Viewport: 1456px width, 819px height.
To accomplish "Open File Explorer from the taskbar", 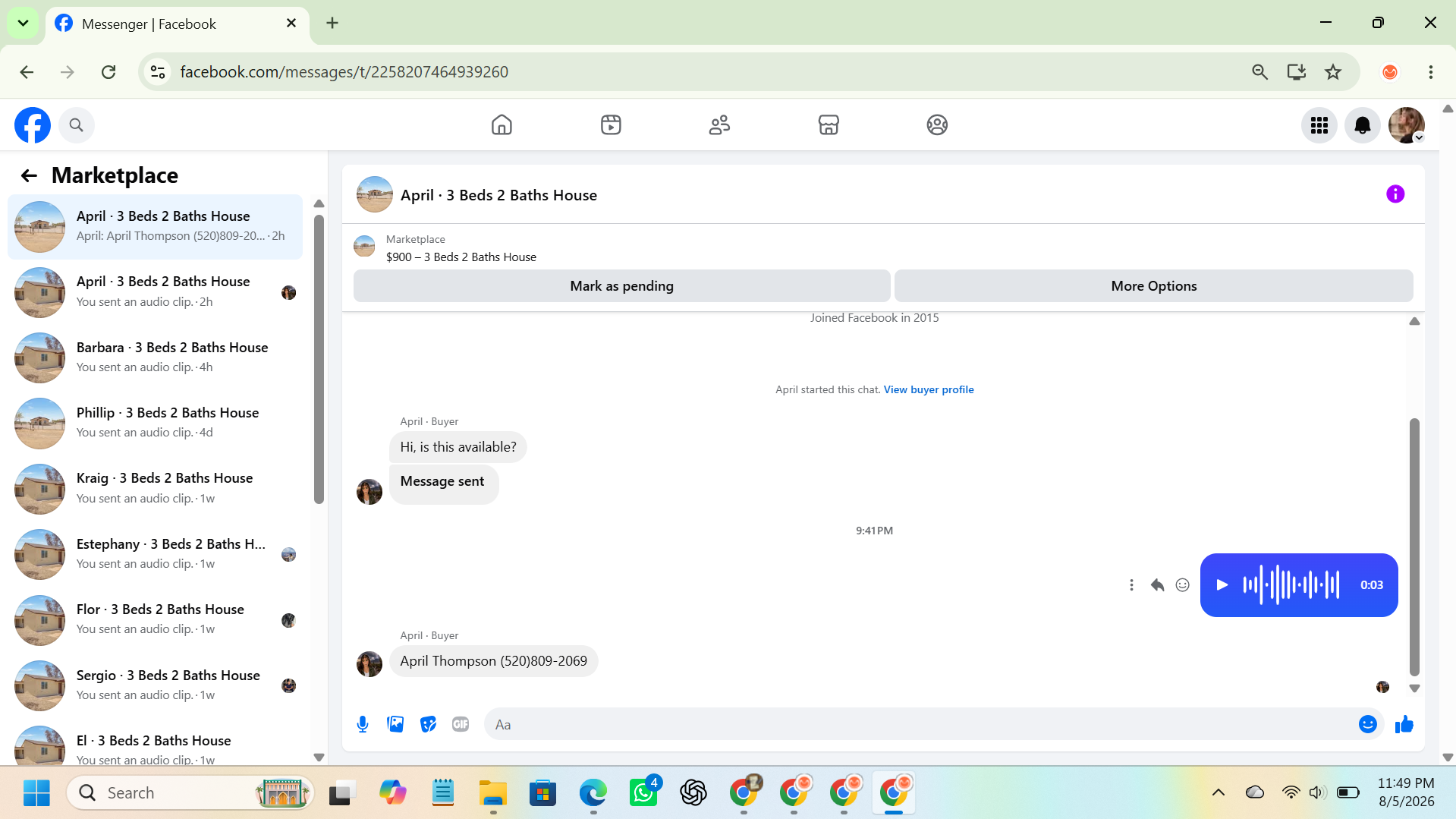I will 493,793.
